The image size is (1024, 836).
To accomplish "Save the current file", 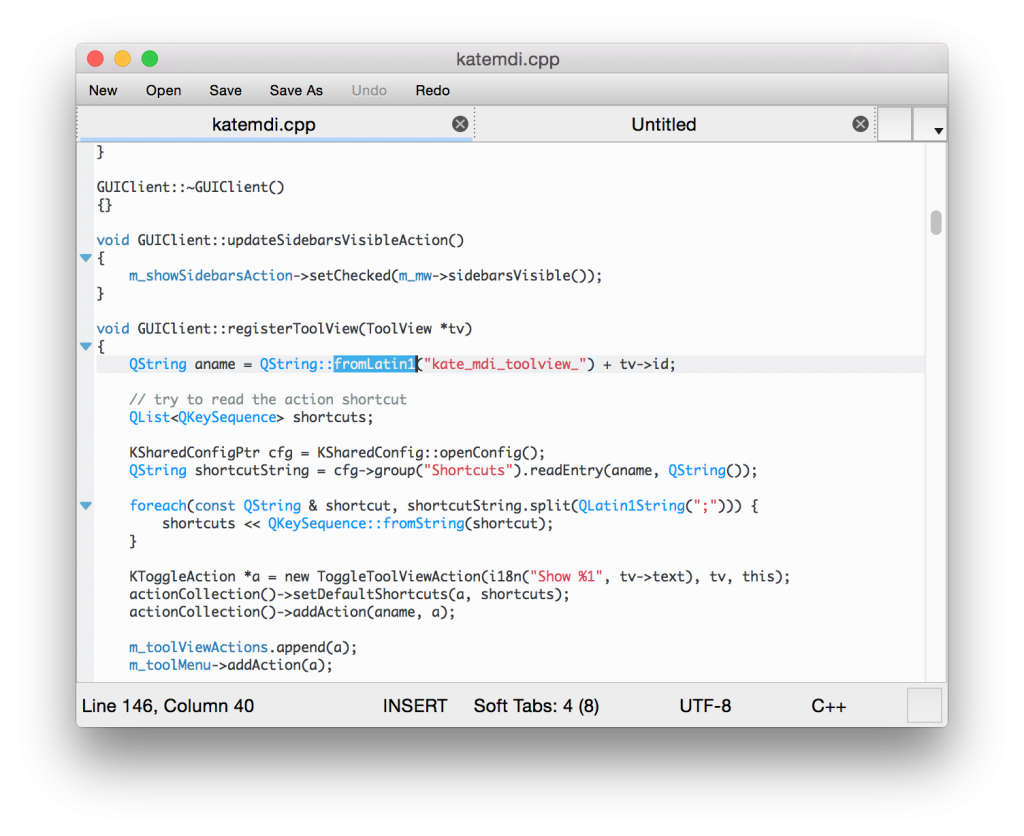I will pyautogui.click(x=225, y=90).
